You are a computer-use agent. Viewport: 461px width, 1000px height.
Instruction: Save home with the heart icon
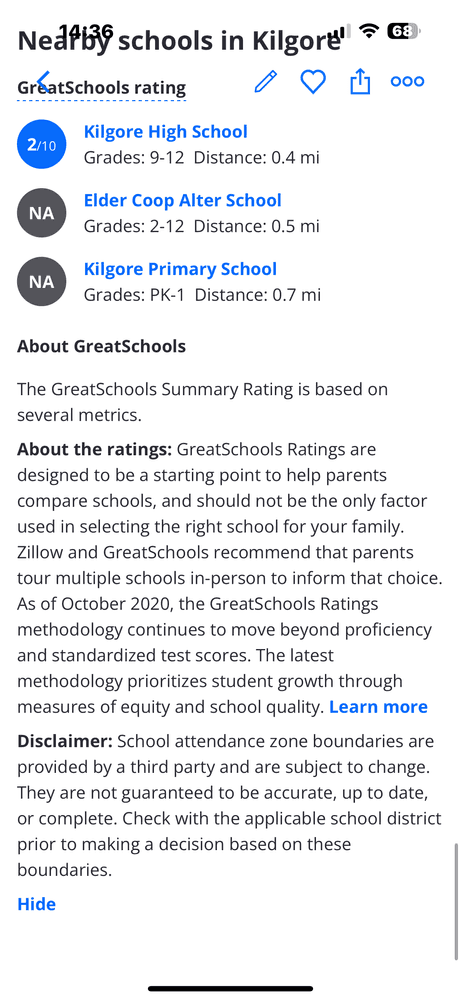pyautogui.click(x=313, y=82)
